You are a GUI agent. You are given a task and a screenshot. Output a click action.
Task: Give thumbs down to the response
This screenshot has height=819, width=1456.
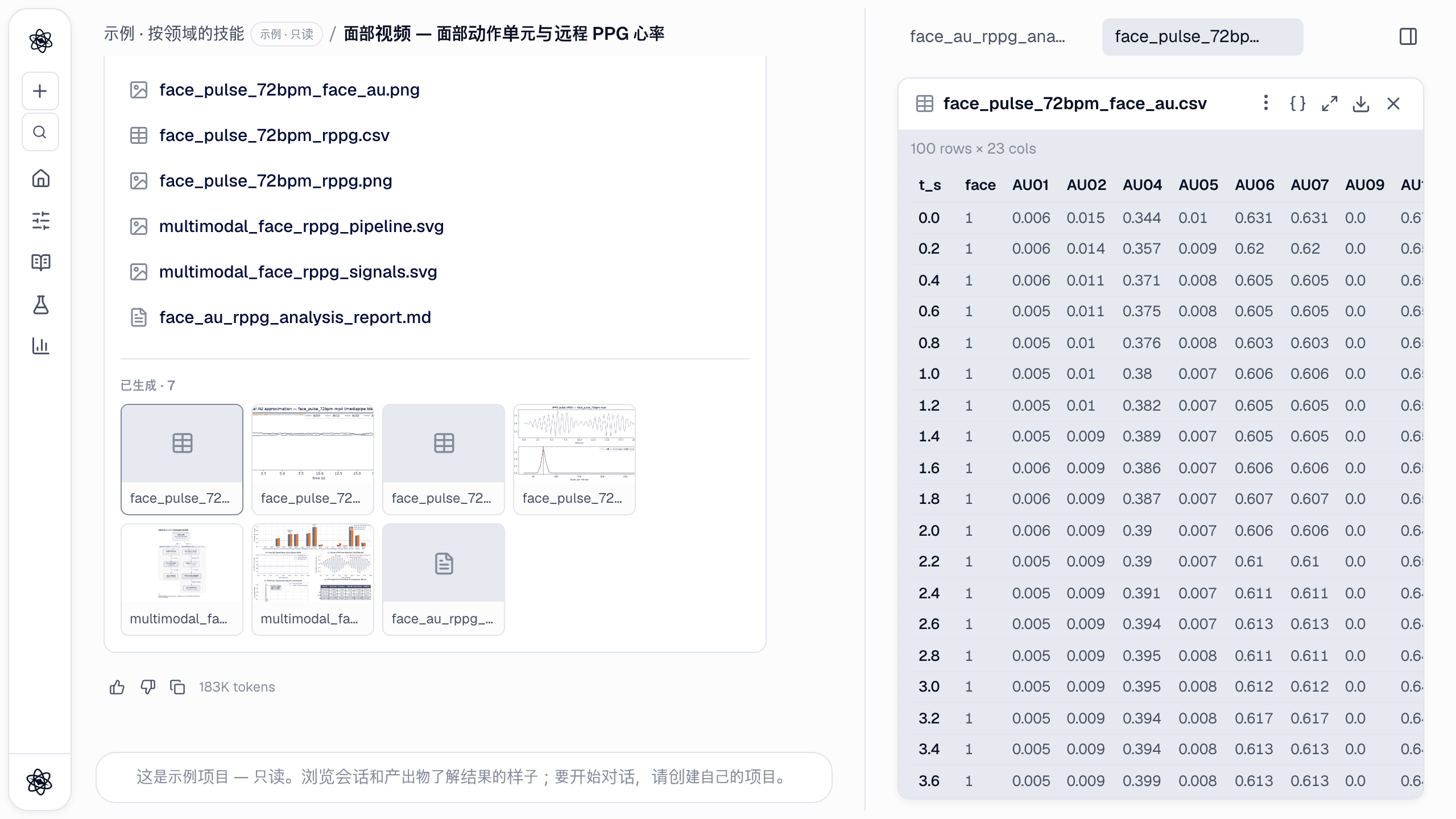tap(147, 687)
